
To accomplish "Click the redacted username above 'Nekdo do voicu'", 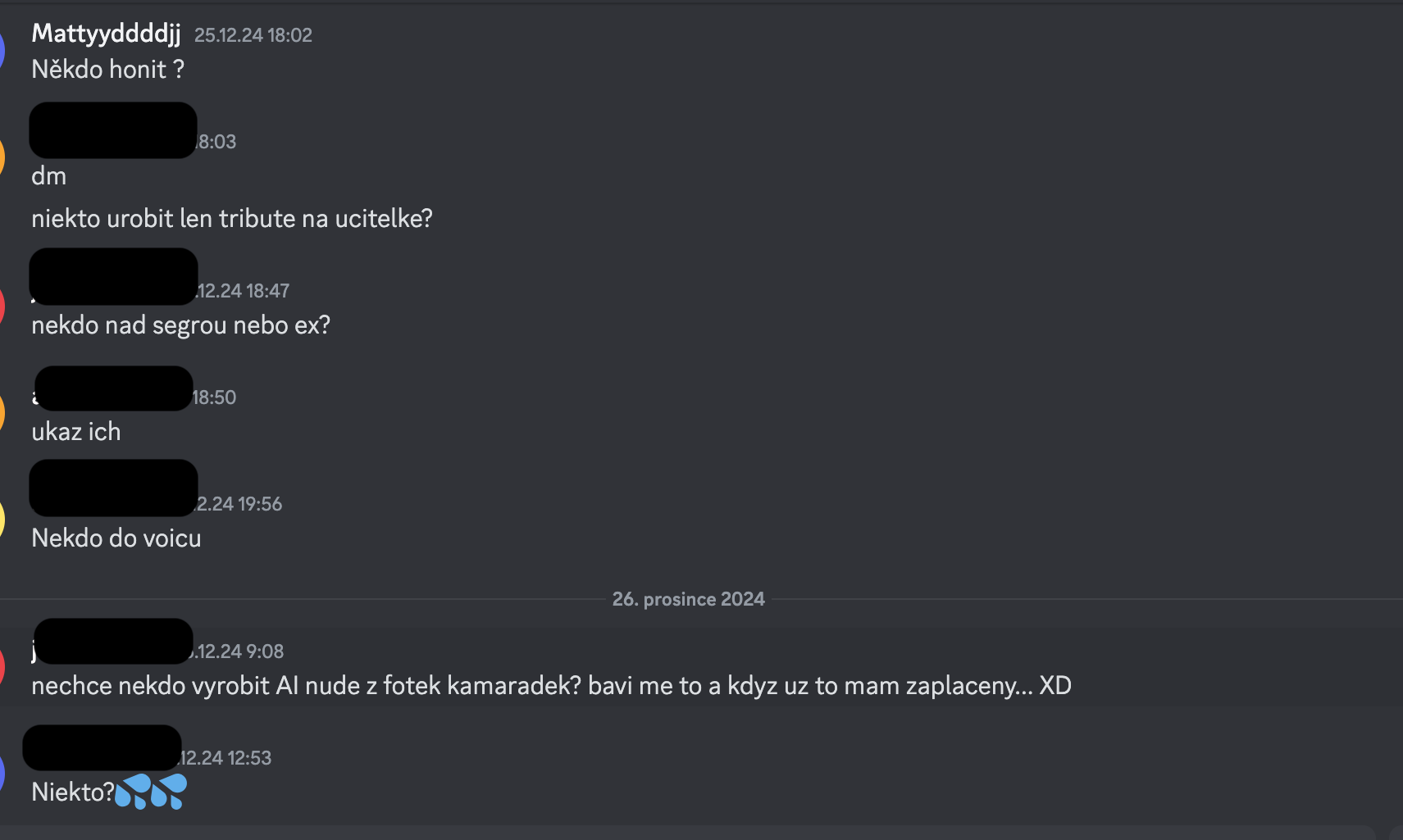I will [113, 488].
